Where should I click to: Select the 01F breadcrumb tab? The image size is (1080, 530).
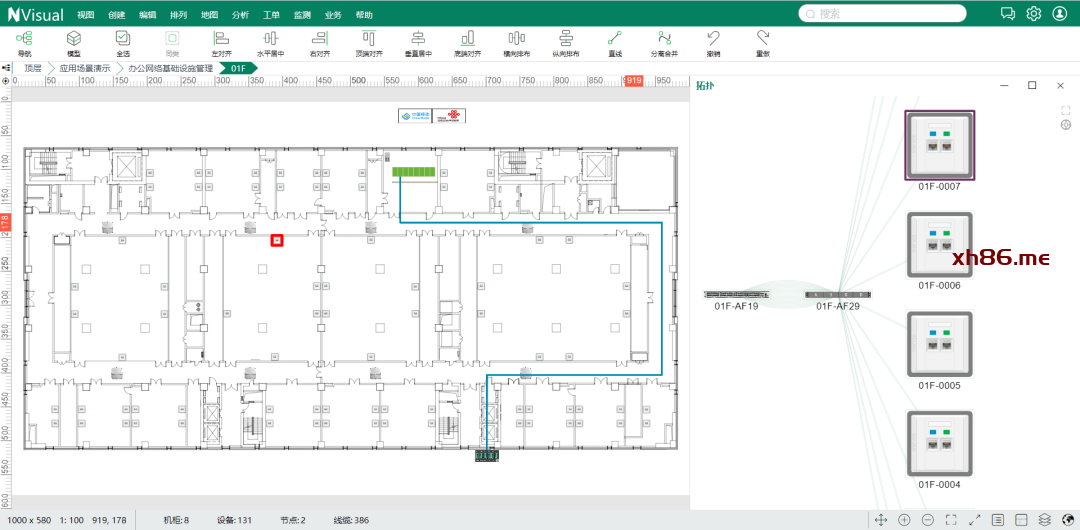(x=238, y=68)
